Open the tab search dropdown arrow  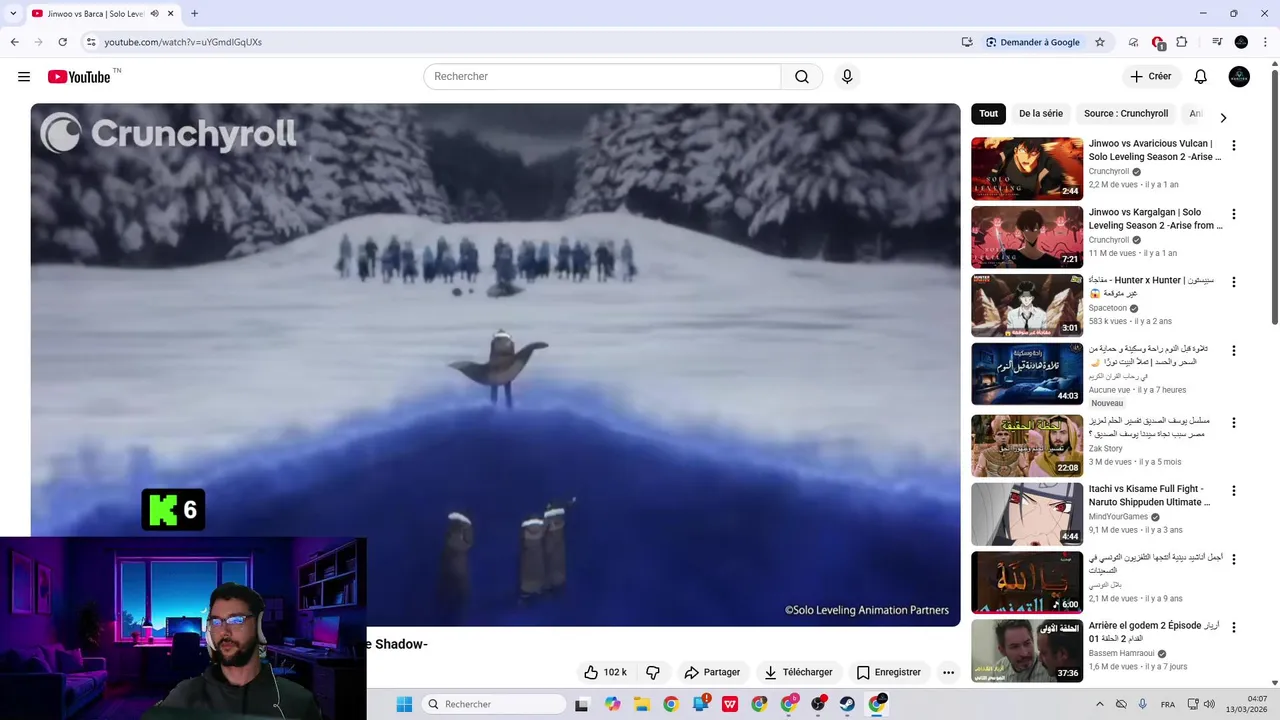[13, 14]
